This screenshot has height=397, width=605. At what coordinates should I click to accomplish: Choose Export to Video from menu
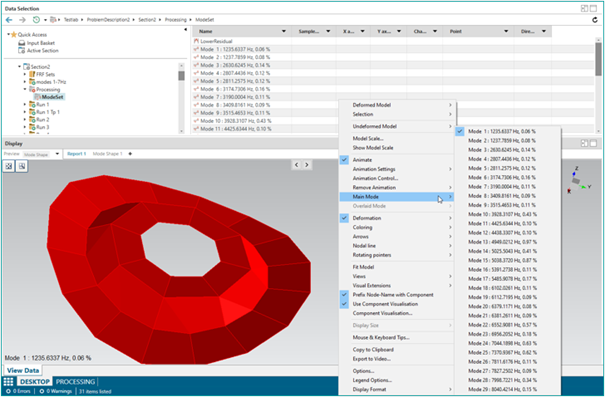(x=372, y=359)
